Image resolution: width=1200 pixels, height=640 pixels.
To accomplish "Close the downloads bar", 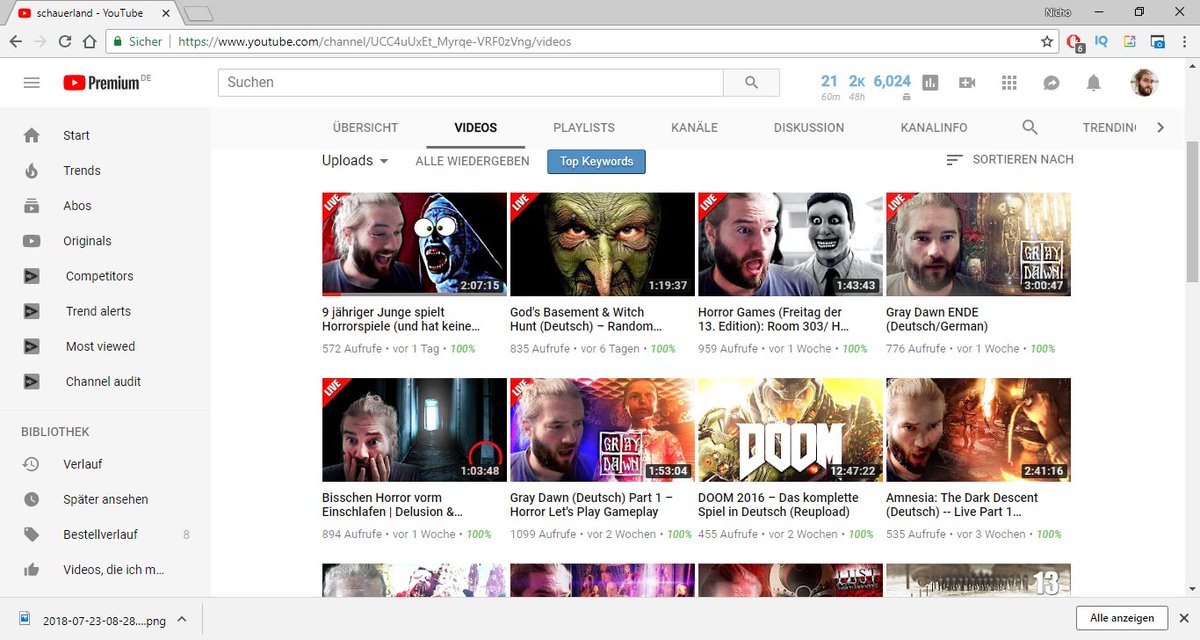I will click(x=1184, y=618).
